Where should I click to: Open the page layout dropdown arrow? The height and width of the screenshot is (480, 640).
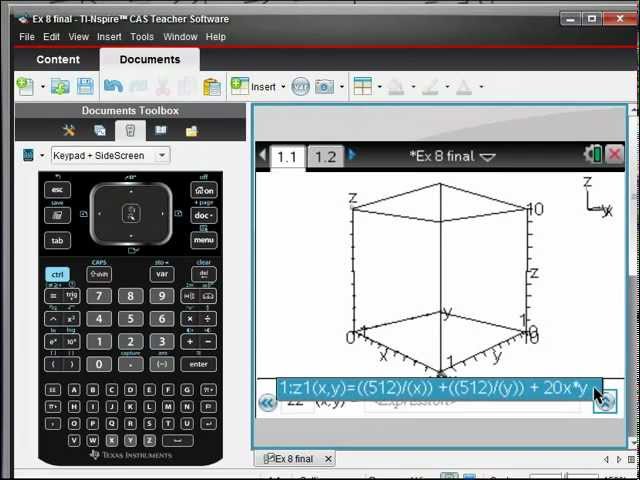(380, 87)
